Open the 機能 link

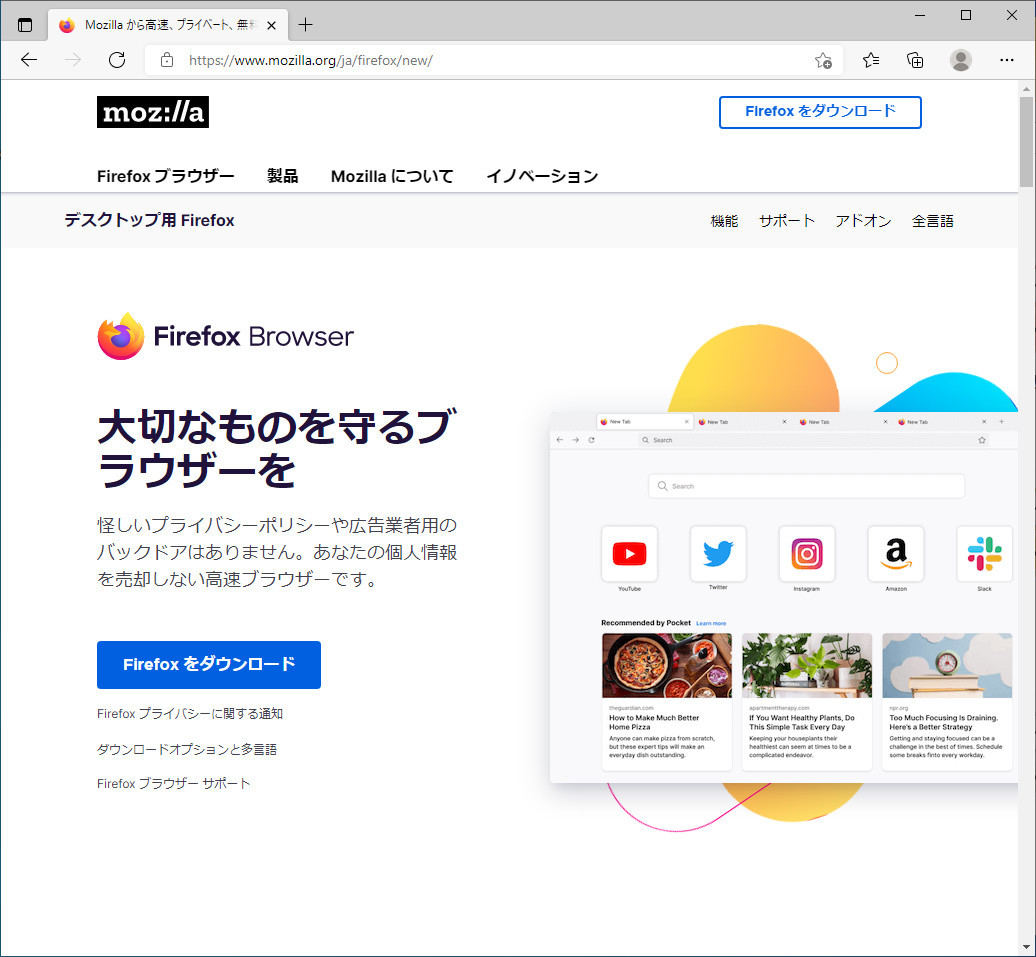tap(724, 221)
